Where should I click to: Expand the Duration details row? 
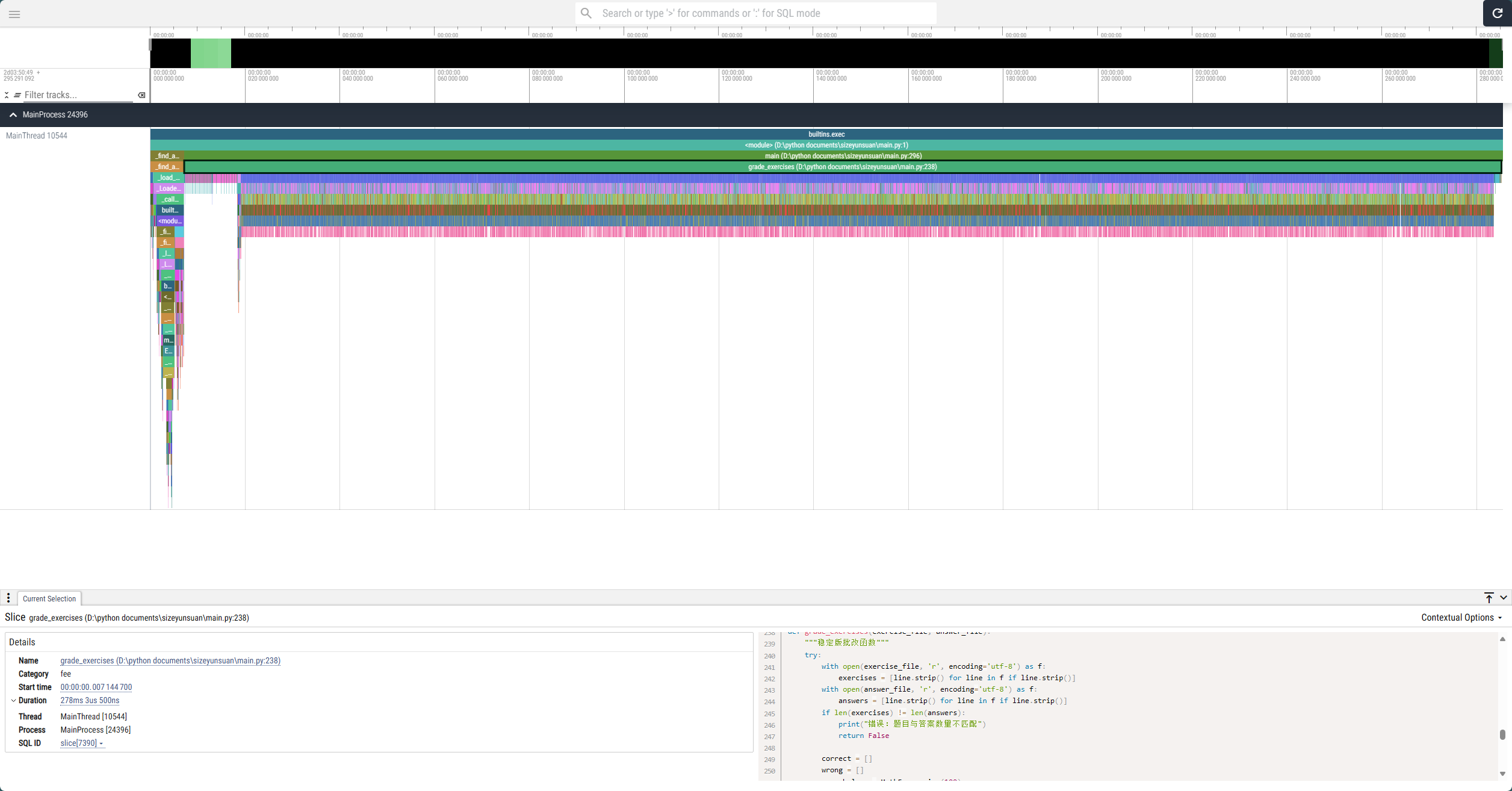13,701
